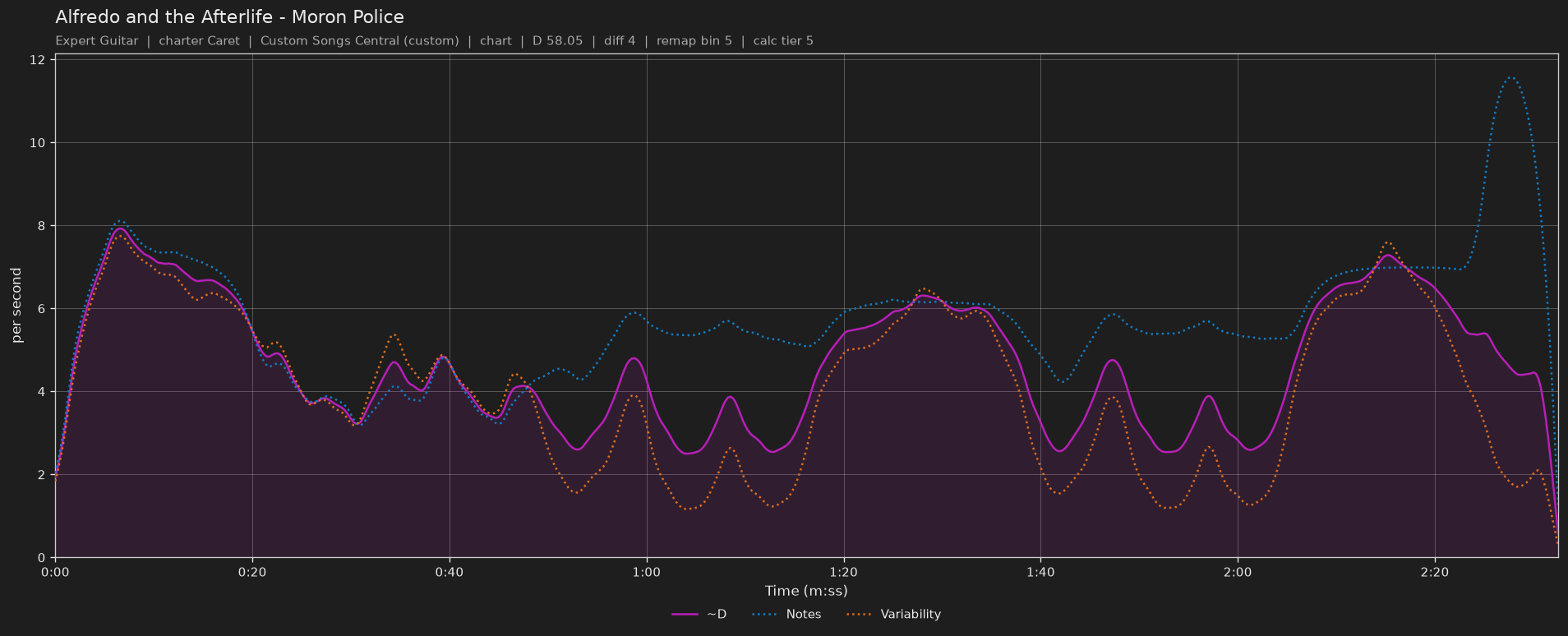
Task: Click the ~D curve peak near 2:15
Action: [1388, 255]
